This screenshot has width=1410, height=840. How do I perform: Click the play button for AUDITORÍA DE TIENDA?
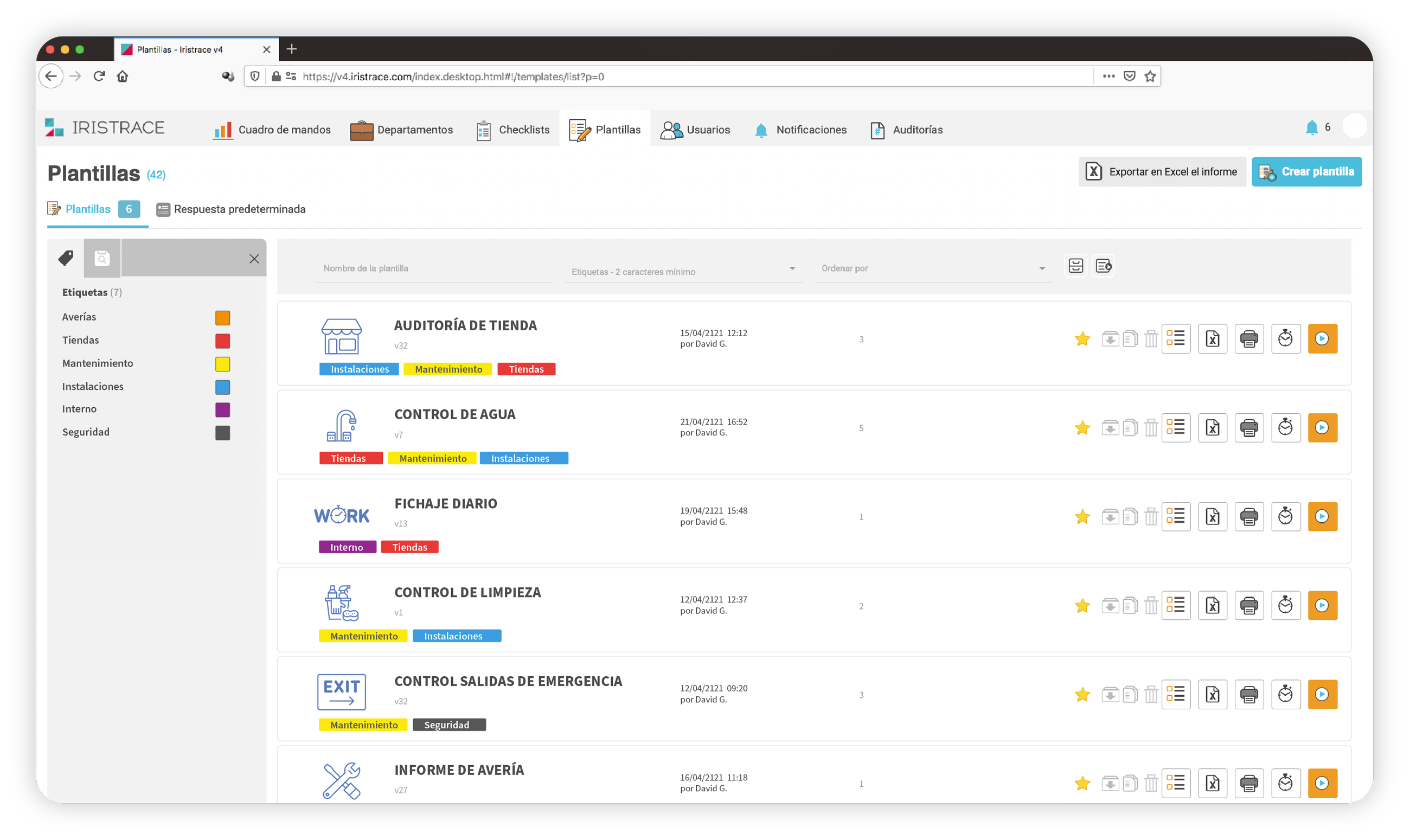click(x=1322, y=338)
